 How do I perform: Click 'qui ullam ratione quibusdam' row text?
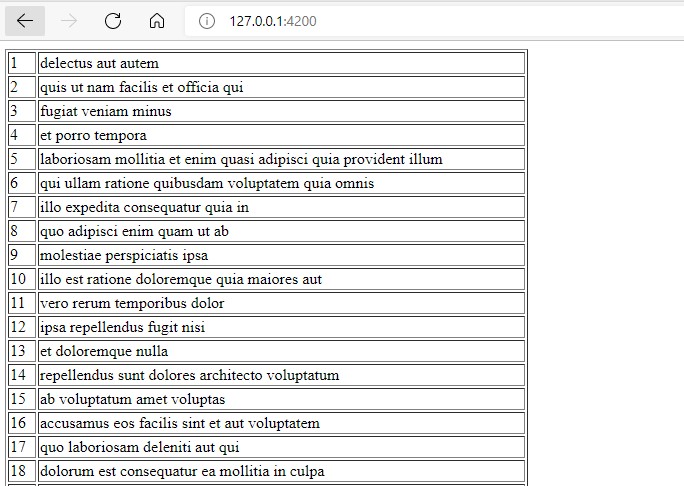(207, 183)
